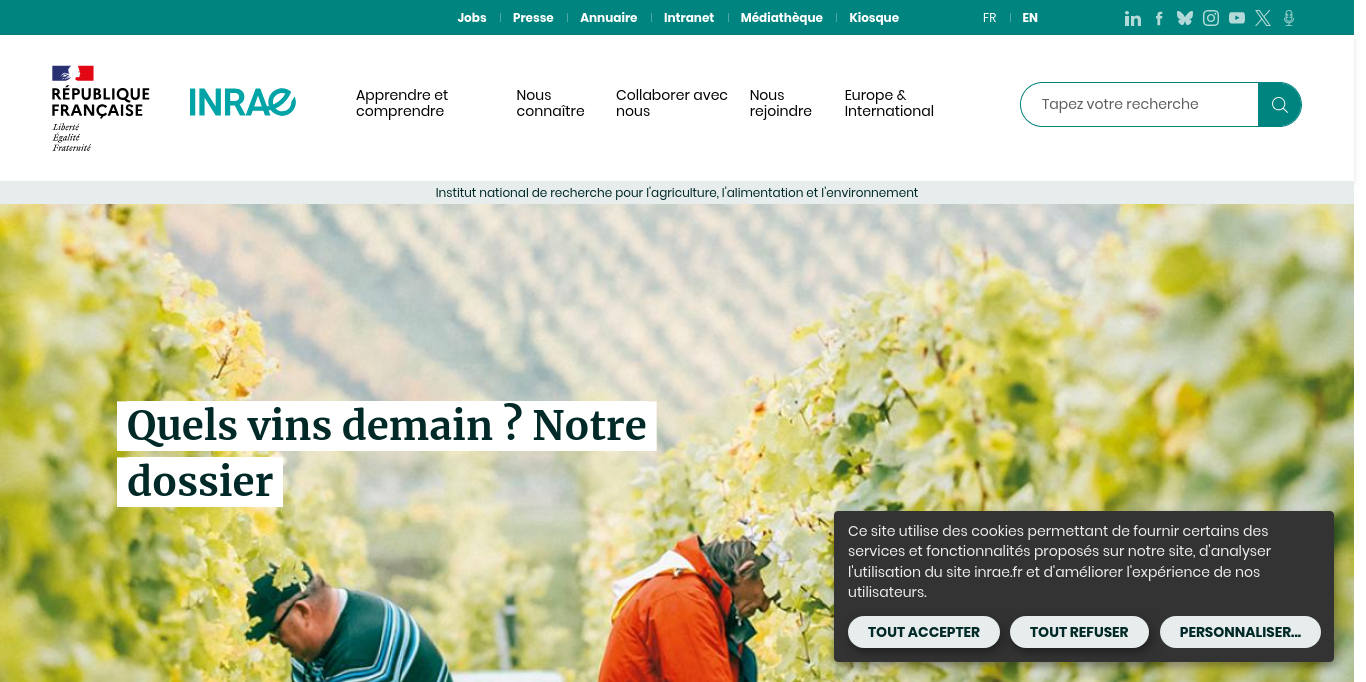The height and width of the screenshot is (682, 1366).
Task: Accept all cookies with TOUT ACCEPTER
Action: tap(924, 632)
